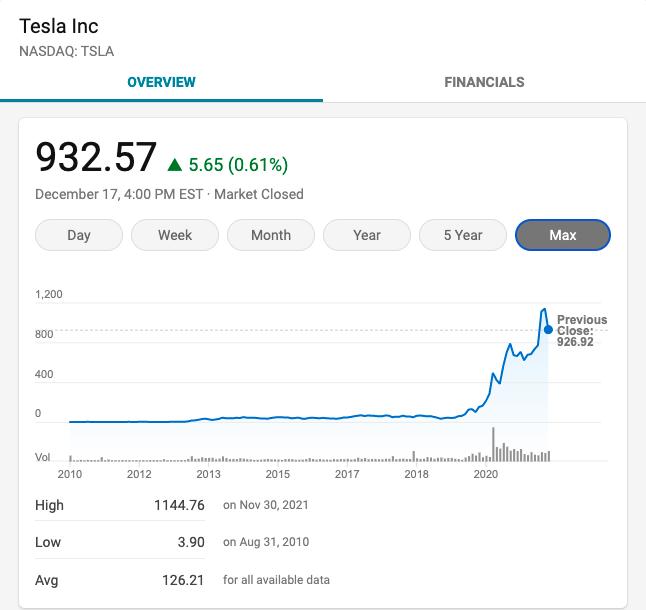Select the Day time range
This screenshot has height=610, width=646.
[x=79, y=235]
